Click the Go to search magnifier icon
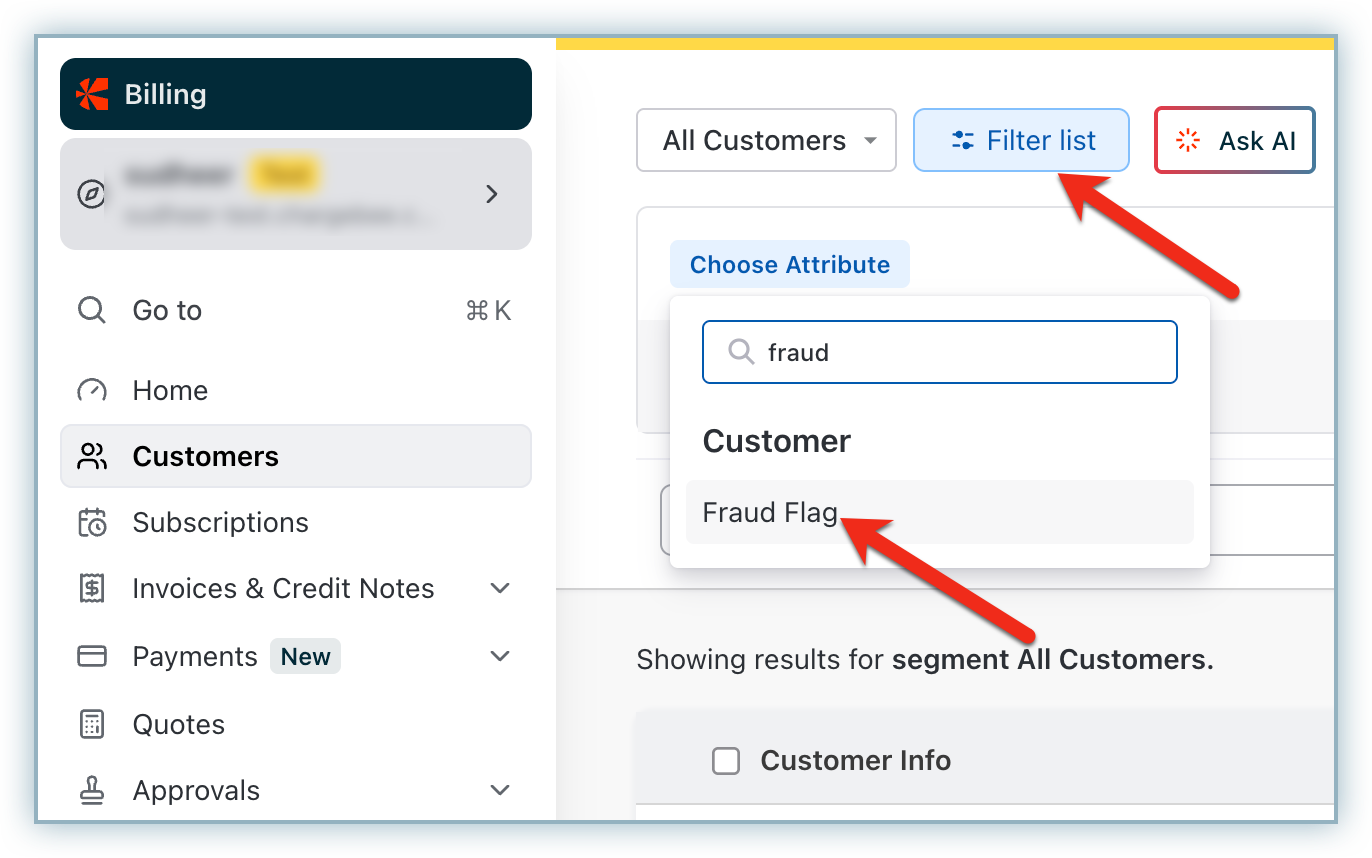 (91, 310)
